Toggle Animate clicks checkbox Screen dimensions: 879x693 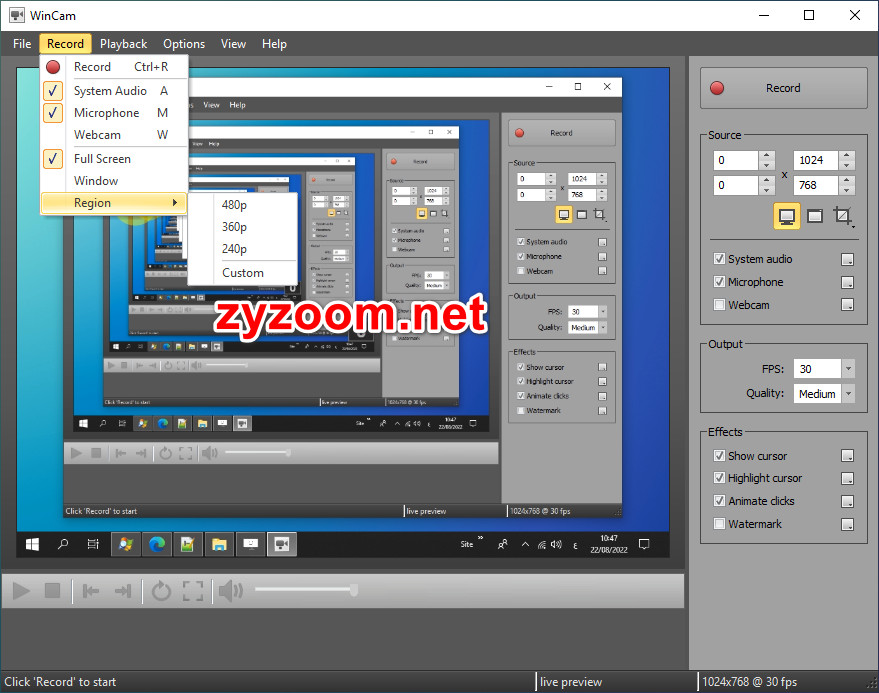pos(719,501)
